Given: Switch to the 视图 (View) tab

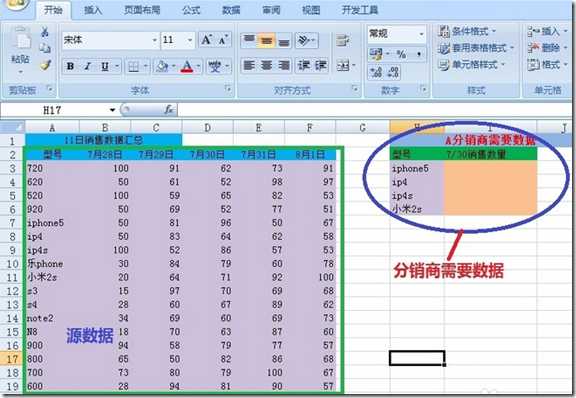Looking at the screenshot, I should point(311,10).
